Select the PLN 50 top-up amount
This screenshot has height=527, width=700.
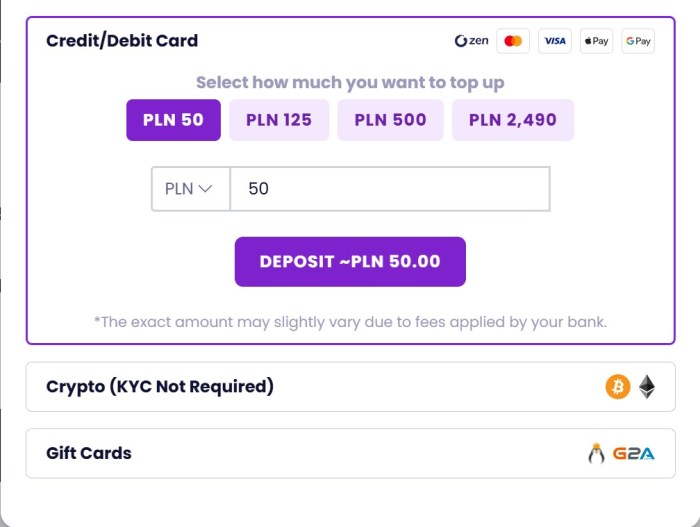[x=173, y=120]
